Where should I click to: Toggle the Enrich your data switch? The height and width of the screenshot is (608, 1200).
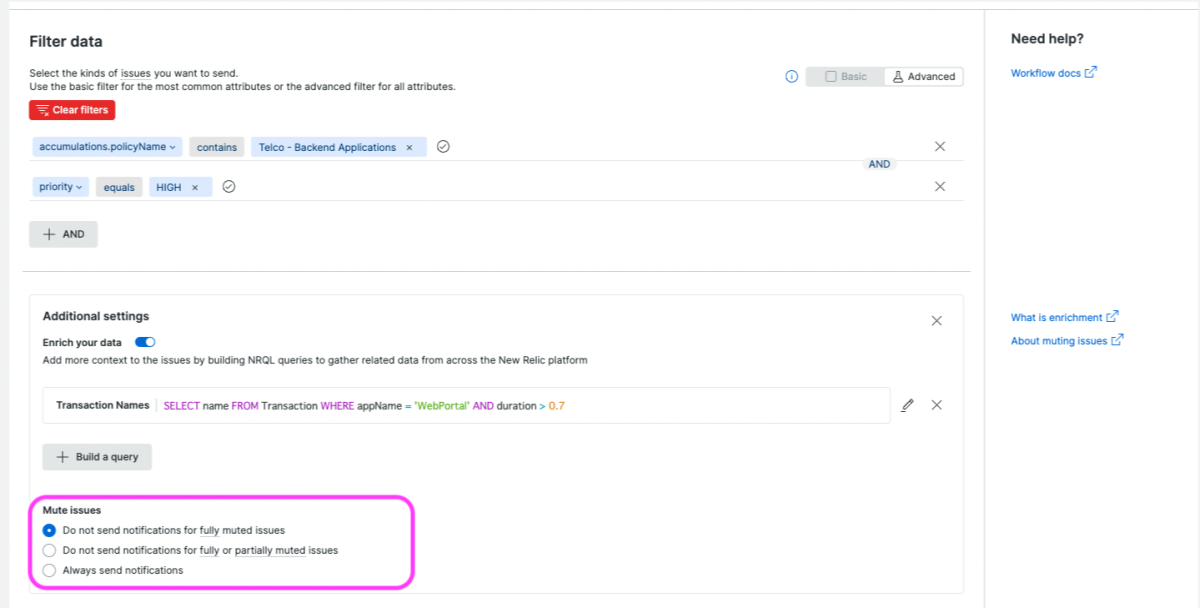point(145,342)
